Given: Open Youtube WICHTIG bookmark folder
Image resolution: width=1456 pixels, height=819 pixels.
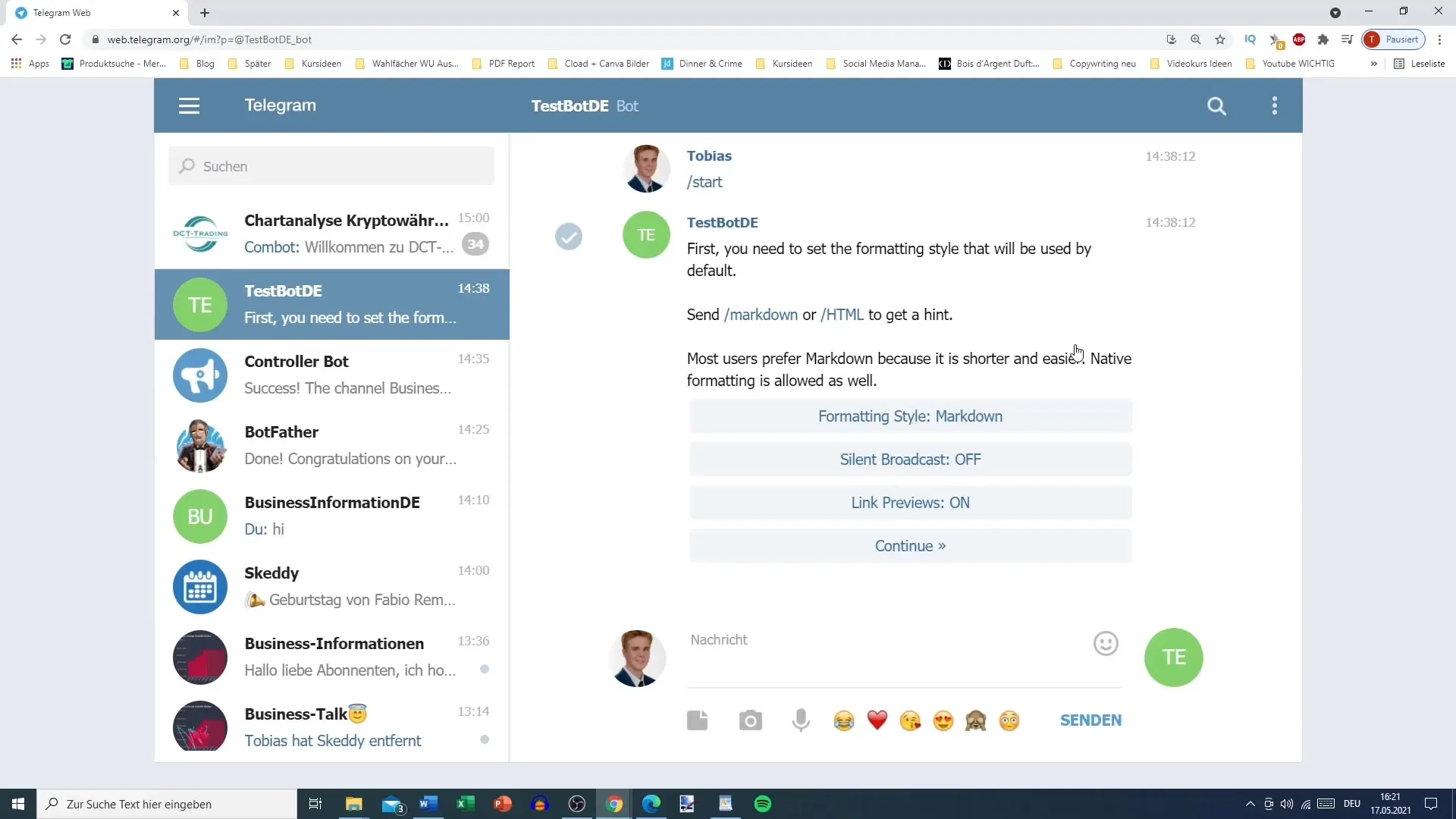Looking at the screenshot, I should tap(1290, 64).
